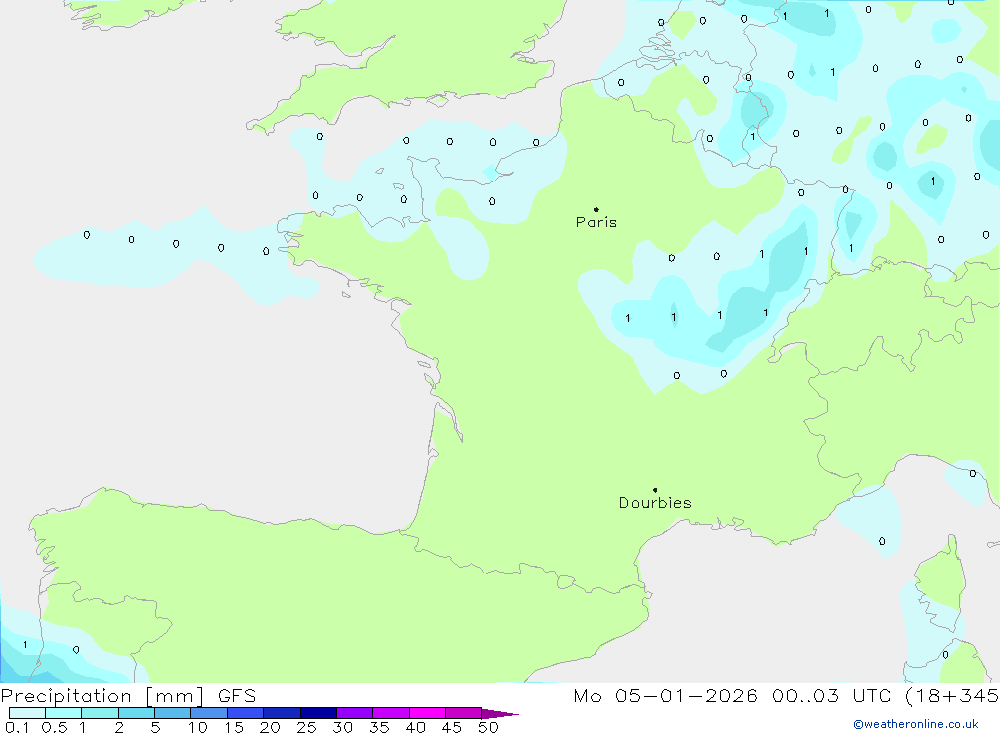
Task: Pick the 15–20 mm legend color swatch
Action: 246,713
